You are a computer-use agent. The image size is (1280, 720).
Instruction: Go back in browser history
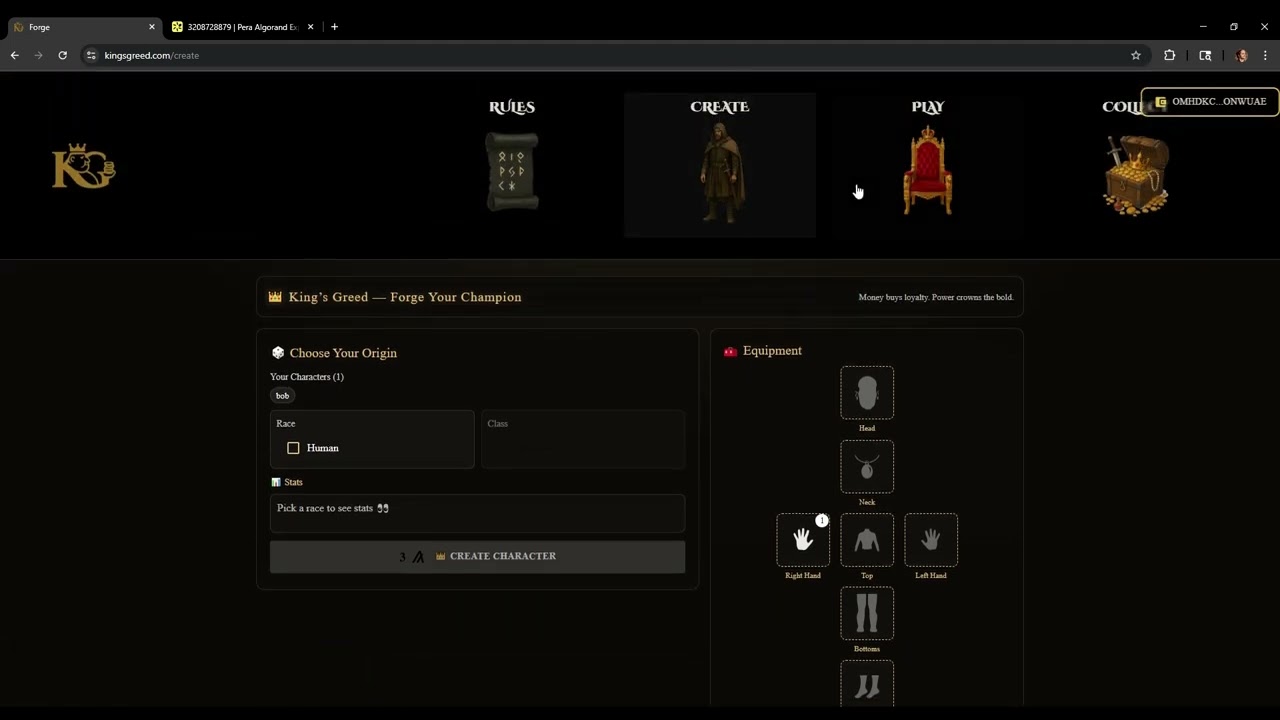click(x=14, y=55)
